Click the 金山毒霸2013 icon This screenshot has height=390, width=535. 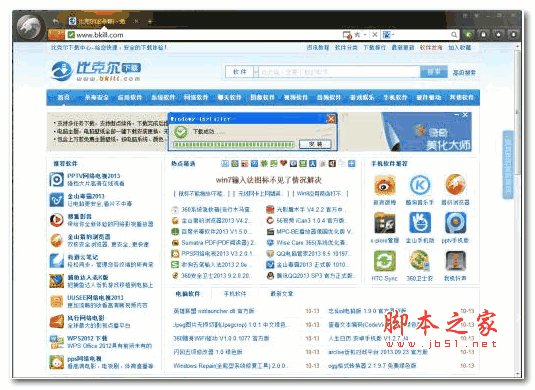click(56, 200)
